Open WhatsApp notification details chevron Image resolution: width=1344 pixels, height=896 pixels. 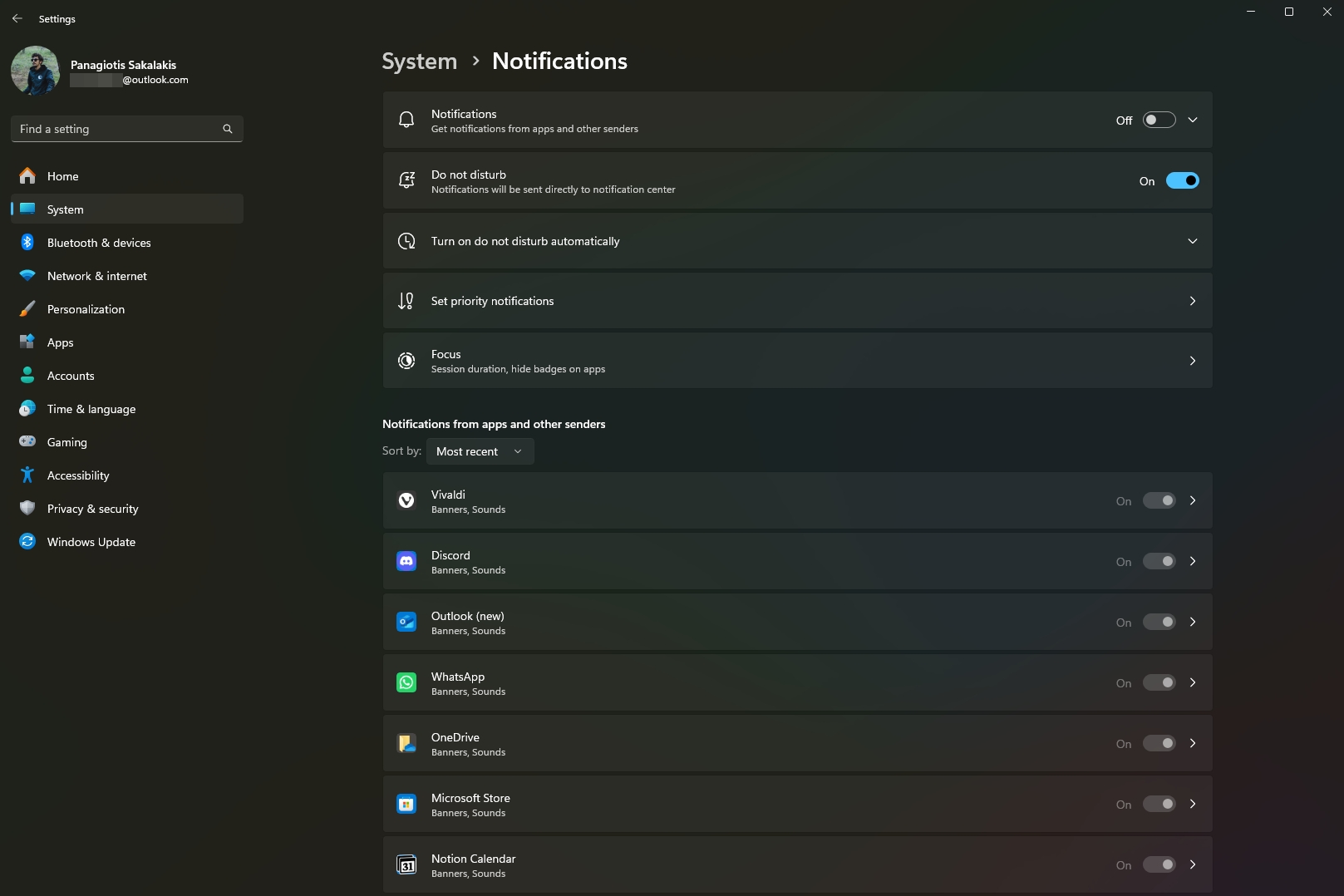(x=1193, y=682)
